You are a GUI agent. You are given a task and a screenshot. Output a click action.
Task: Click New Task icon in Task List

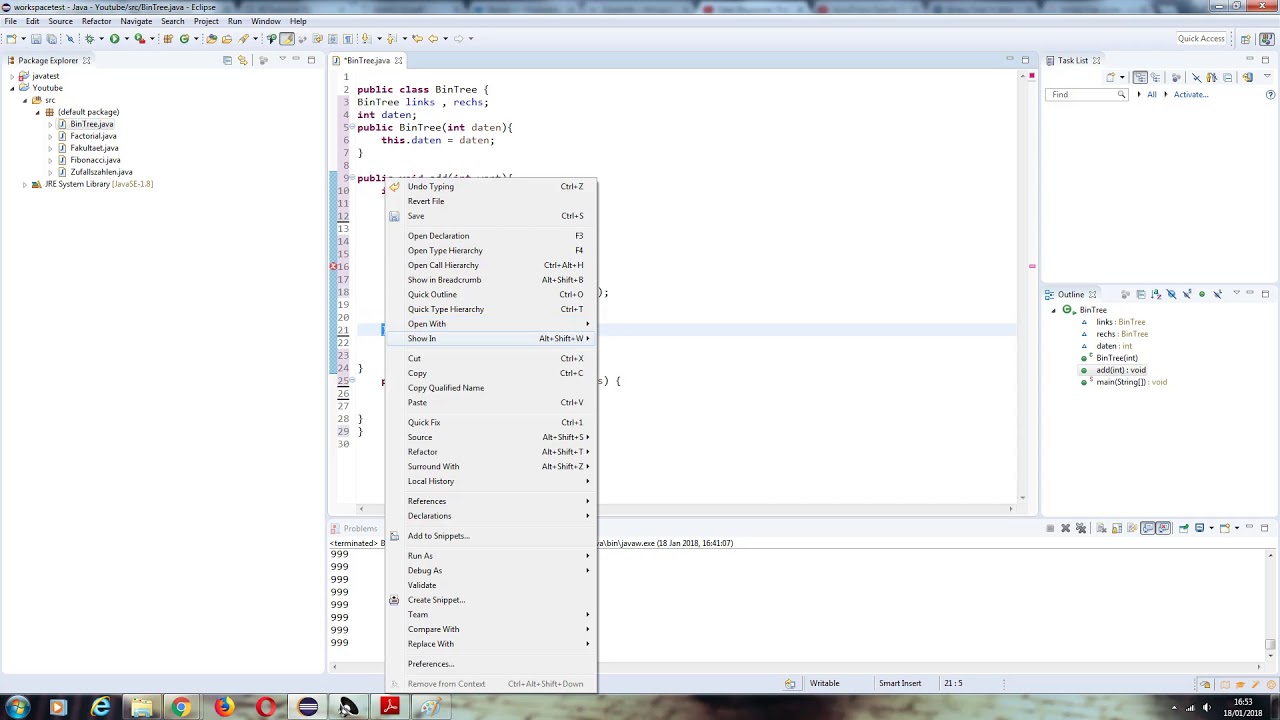[1110, 77]
